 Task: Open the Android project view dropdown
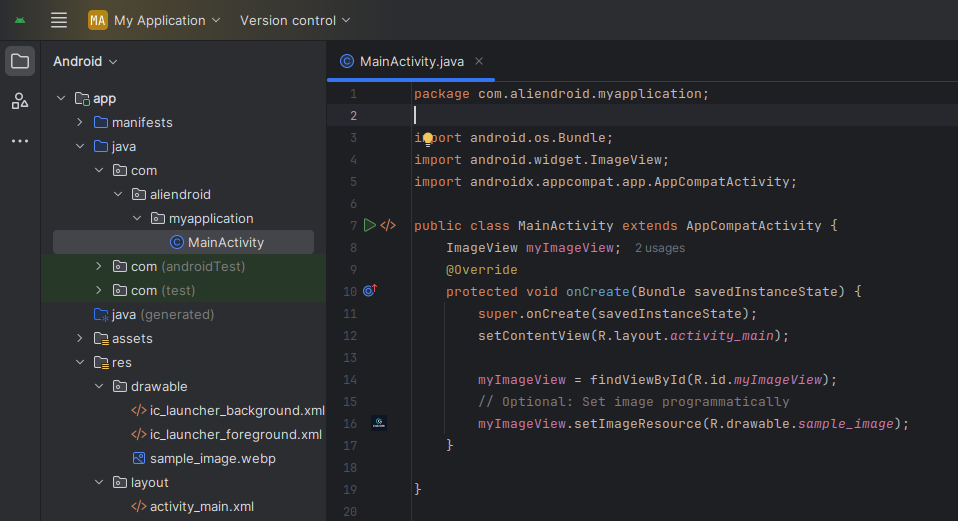[x=85, y=61]
